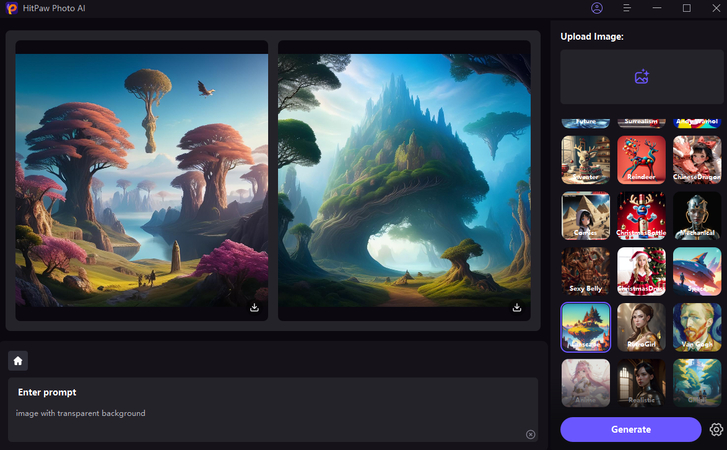Select the Reindeer style thumbnail
The image size is (727, 450).
tap(641, 160)
